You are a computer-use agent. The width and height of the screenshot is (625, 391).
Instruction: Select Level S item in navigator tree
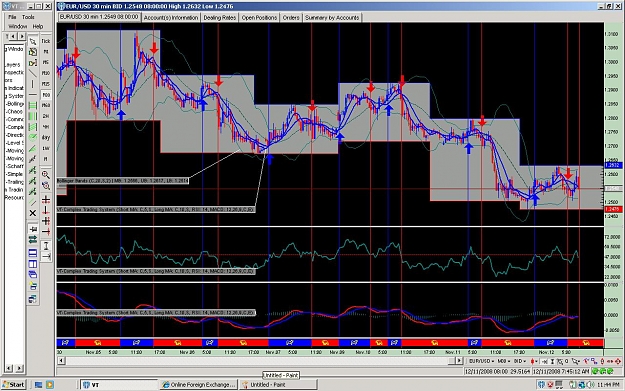coord(15,143)
